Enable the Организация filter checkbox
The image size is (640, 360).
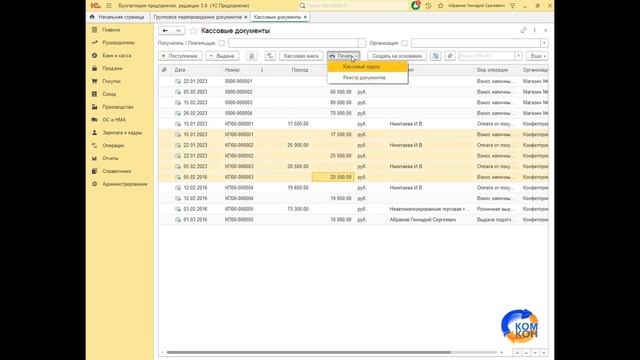point(404,43)
